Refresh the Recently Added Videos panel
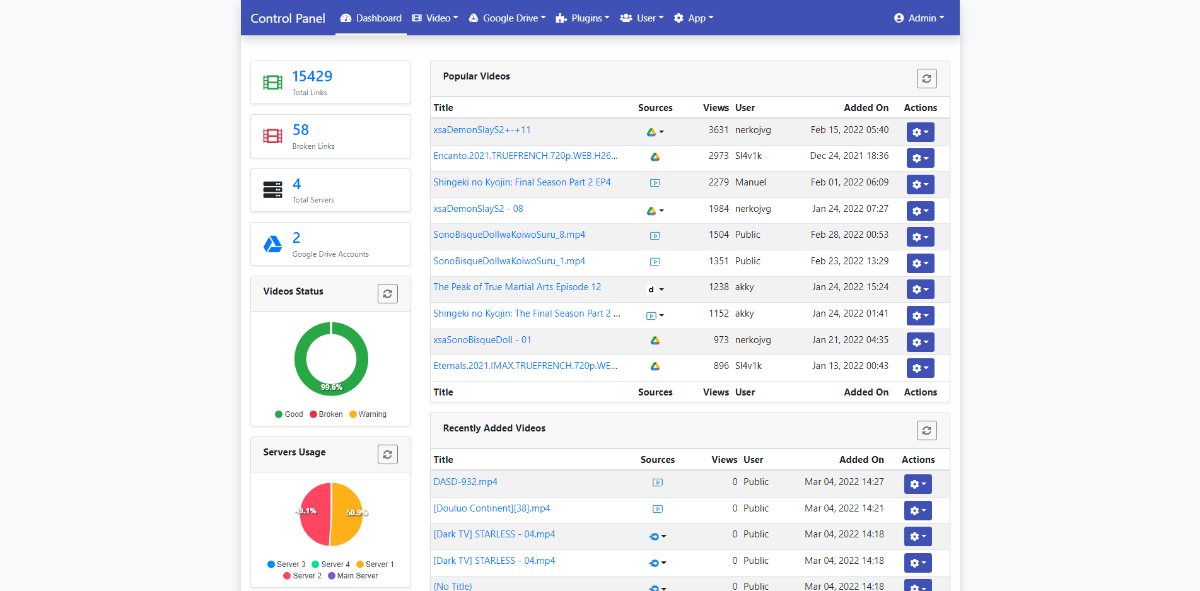1200x591 pixels. coord(927,430)
